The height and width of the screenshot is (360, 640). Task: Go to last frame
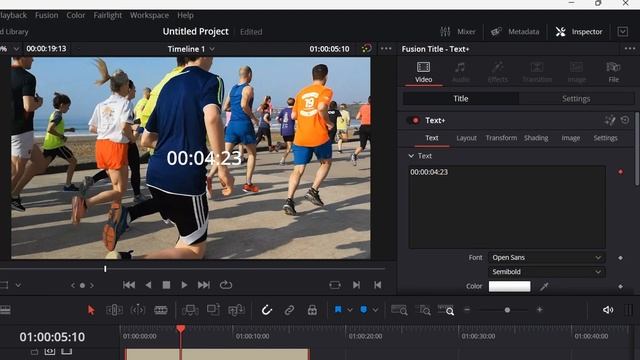click(x=204, y=285)
